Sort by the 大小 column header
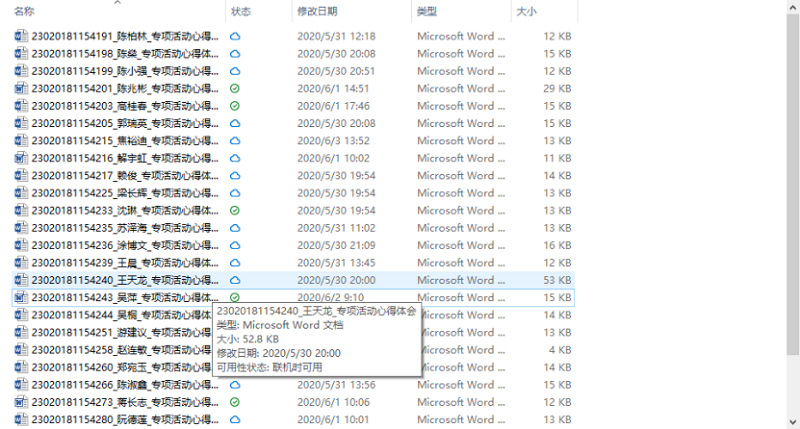Screen dimensions: 800x429 click(x=526, y=11)
